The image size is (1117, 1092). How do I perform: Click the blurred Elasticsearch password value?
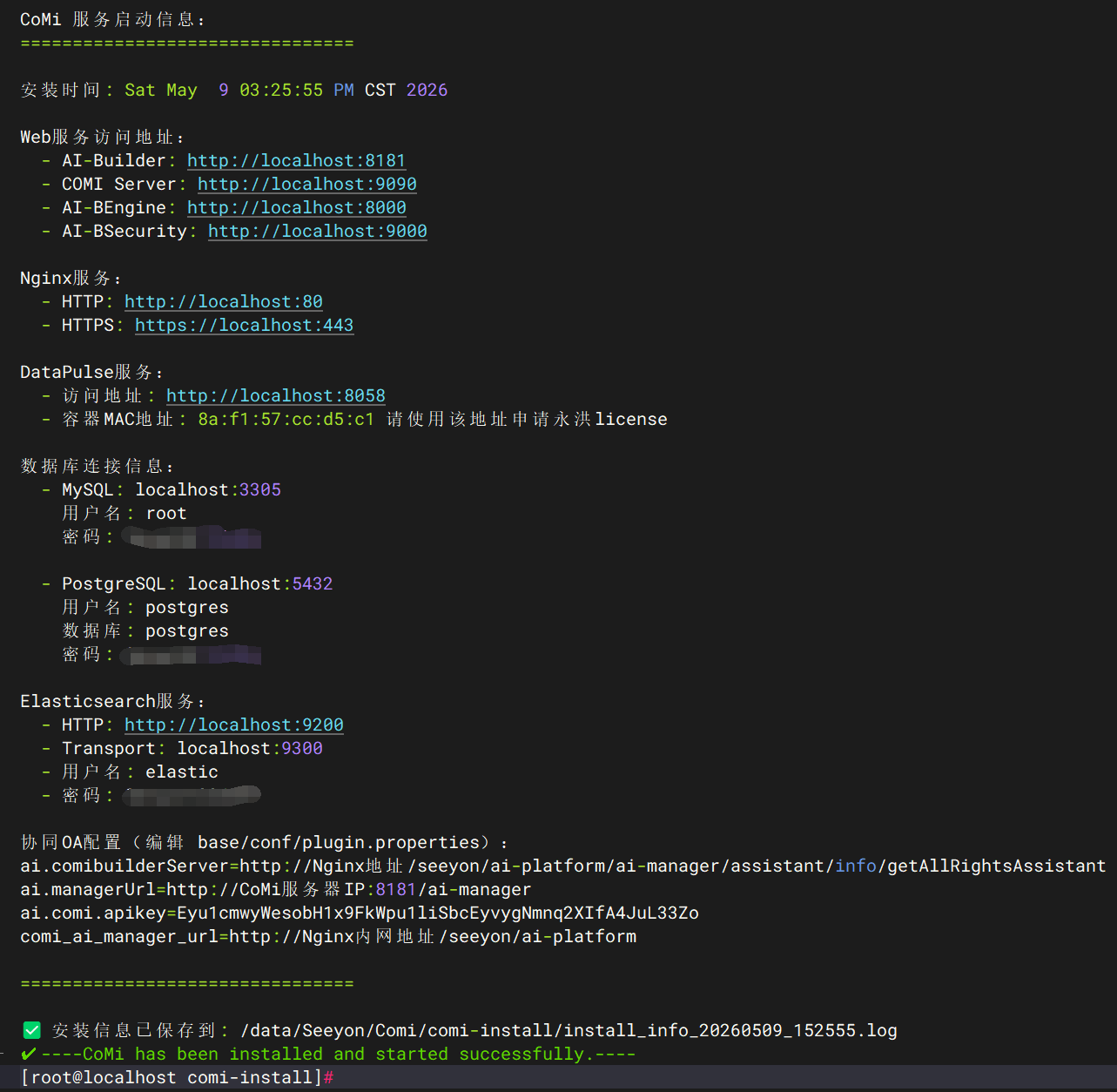192,795
